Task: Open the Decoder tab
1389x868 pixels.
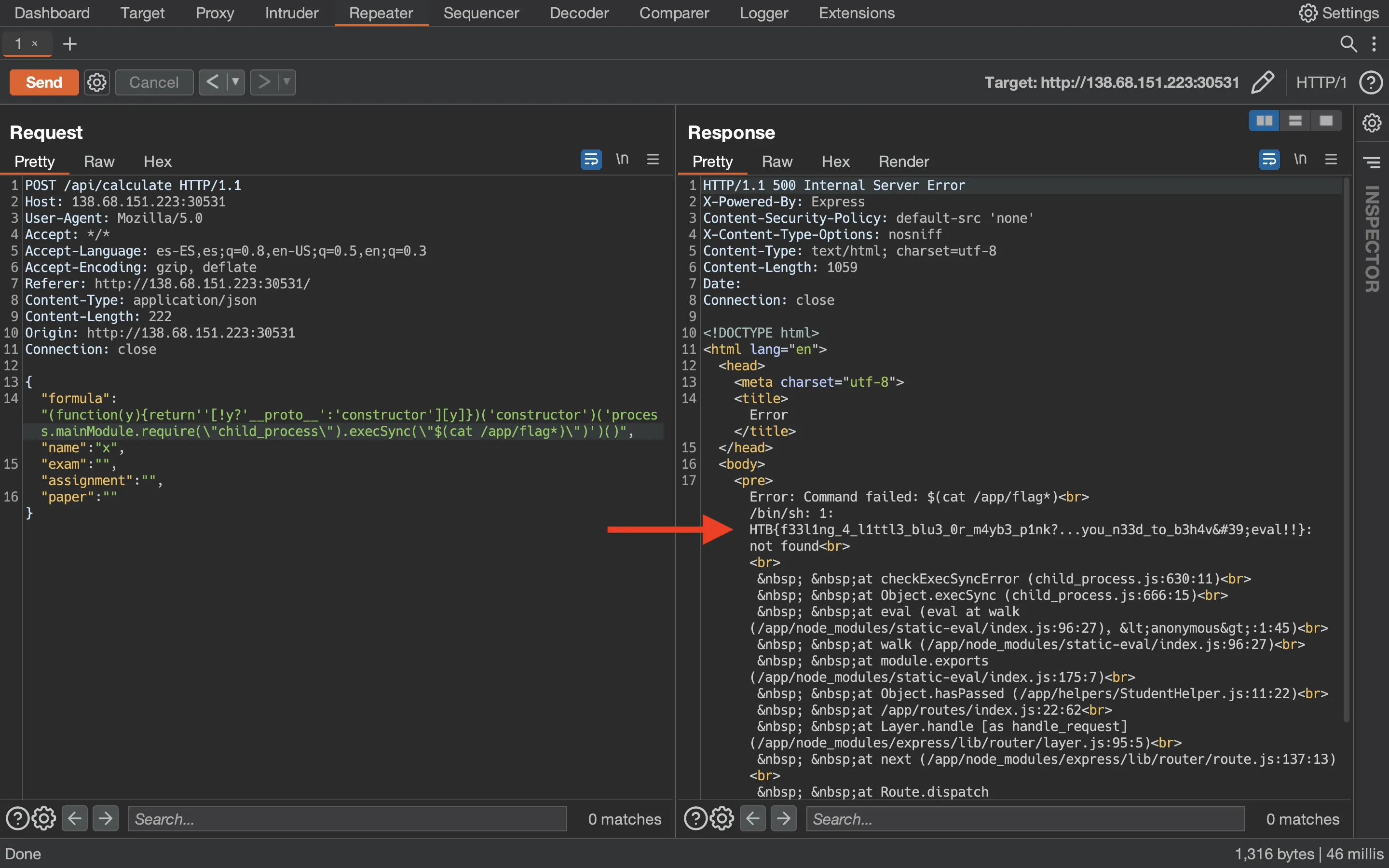Action: coord(579,13)
